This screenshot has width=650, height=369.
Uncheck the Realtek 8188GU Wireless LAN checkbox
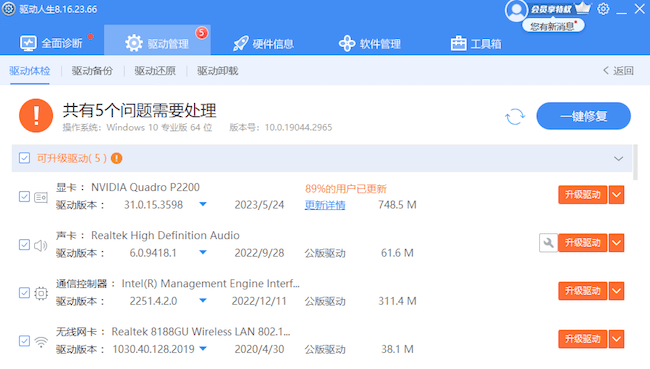tap(24, 341)
